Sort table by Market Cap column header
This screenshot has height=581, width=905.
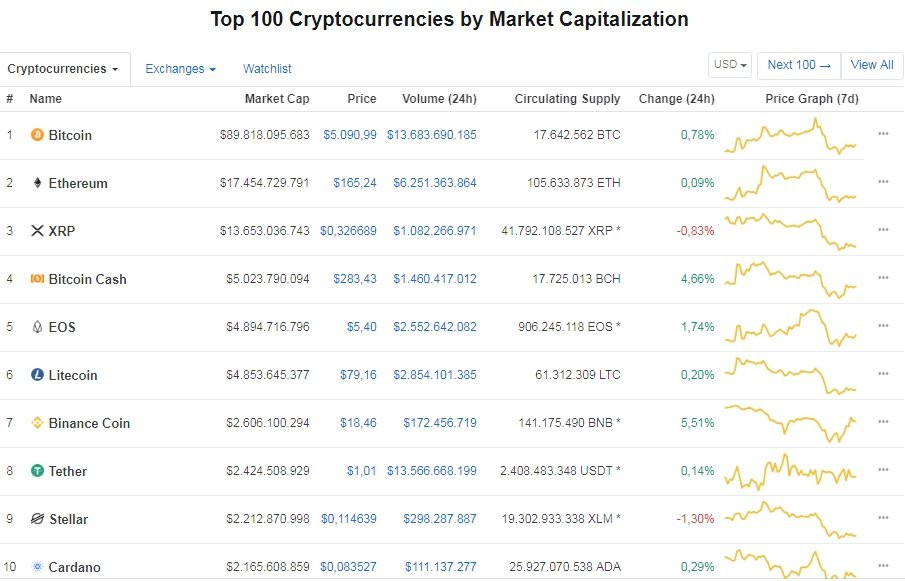tap(277, 99)
